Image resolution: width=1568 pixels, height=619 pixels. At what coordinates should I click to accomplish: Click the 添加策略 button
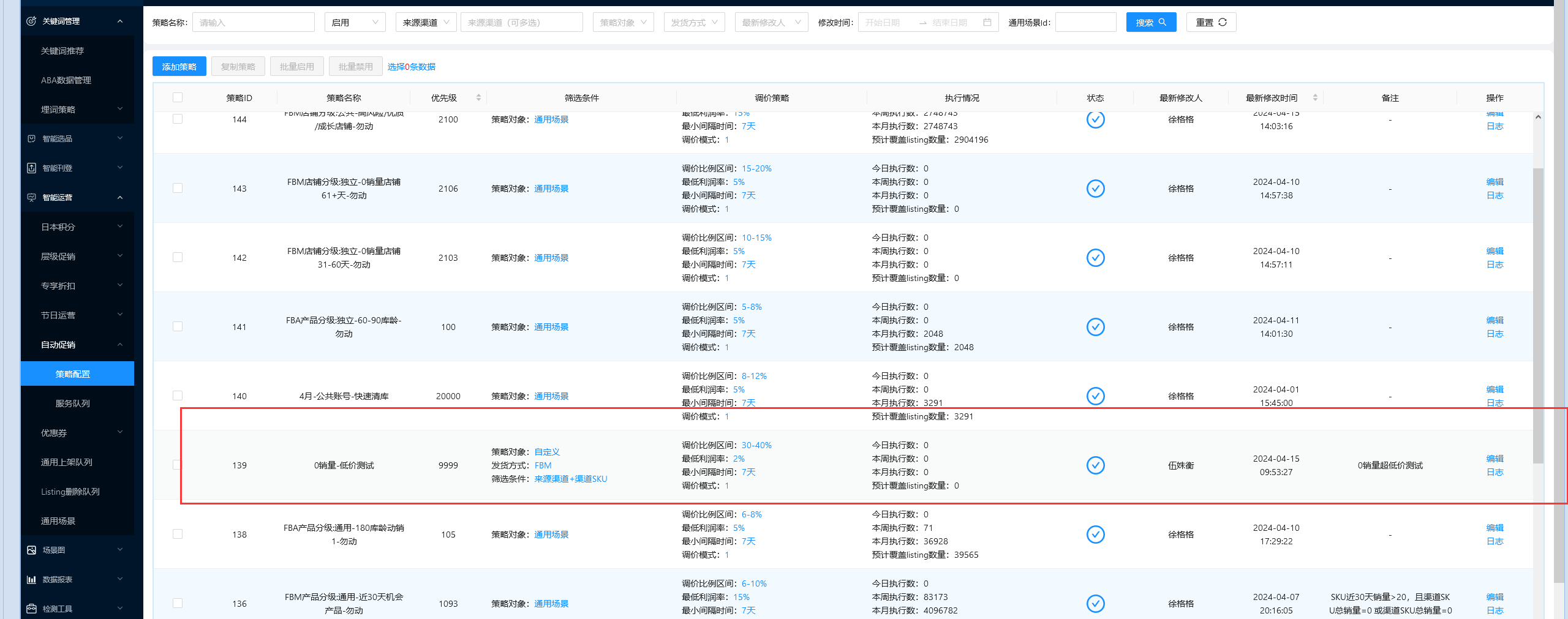tap(179, 66)
